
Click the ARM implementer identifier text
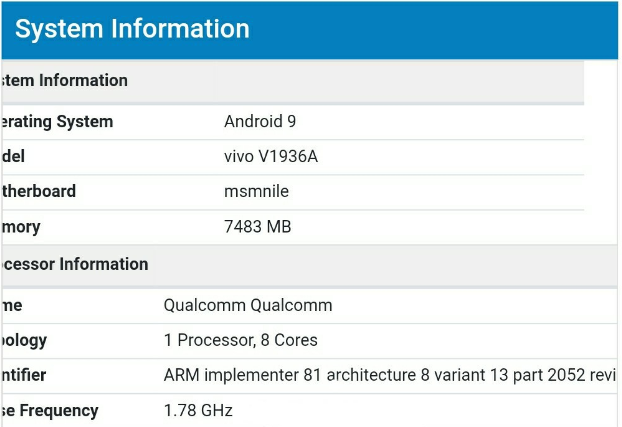coord(390,375)
